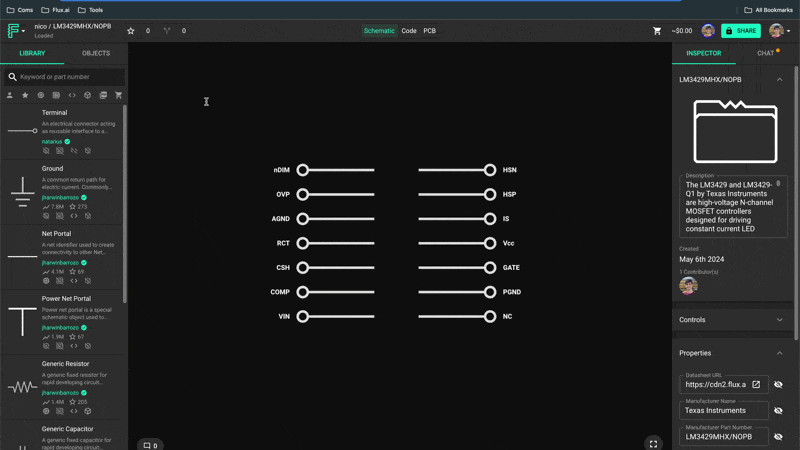Select the Terminal library part
Image resolution: width=800 pixels, height=450 pixels.
(x=62, y=131)
